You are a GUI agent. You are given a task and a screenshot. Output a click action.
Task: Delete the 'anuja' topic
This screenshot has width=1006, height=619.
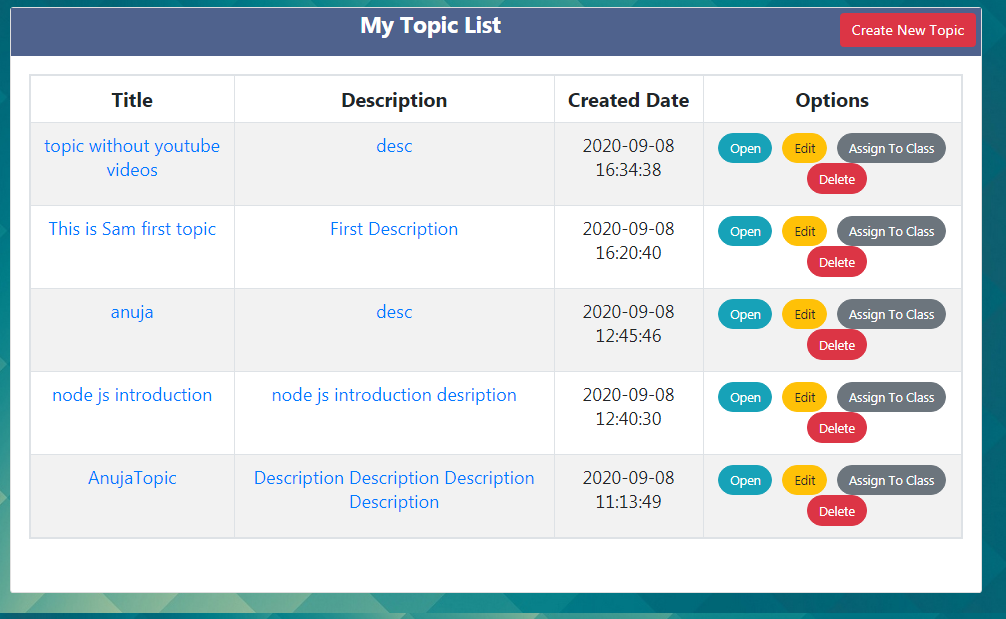click(837, 345)
